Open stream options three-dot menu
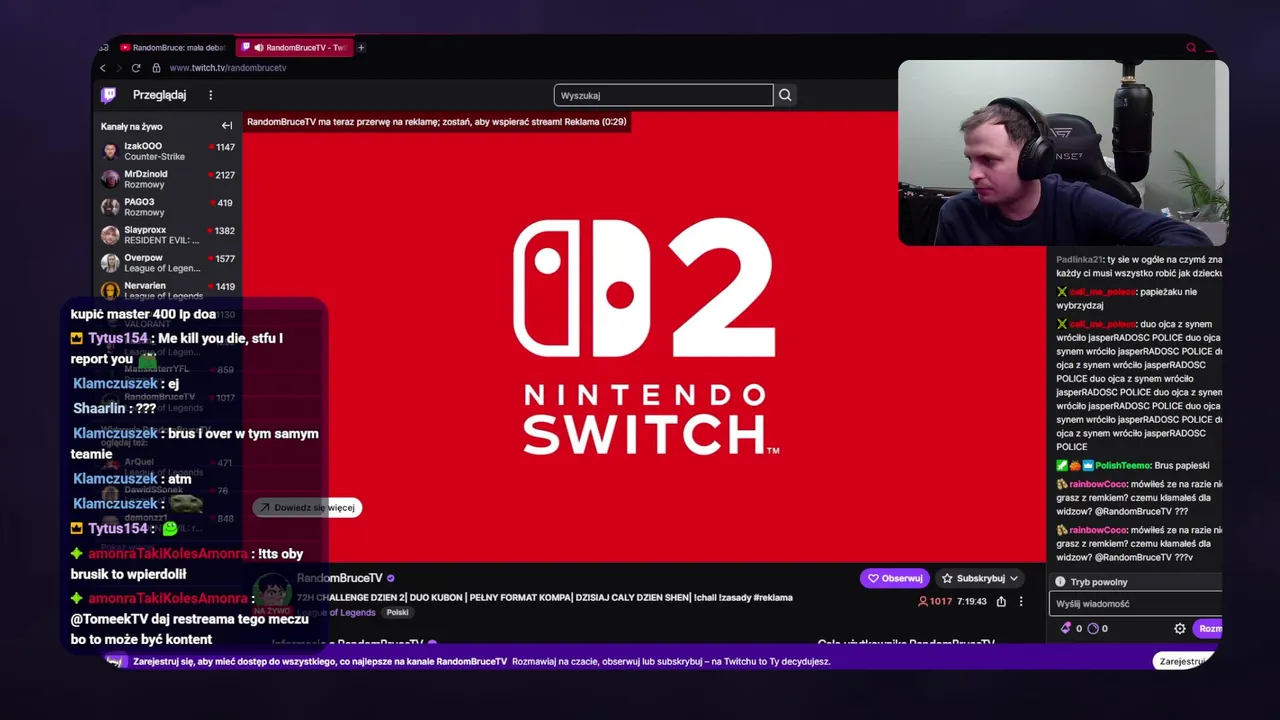1280x720 pixels. pyautogui.click(x=1021, y=601)
